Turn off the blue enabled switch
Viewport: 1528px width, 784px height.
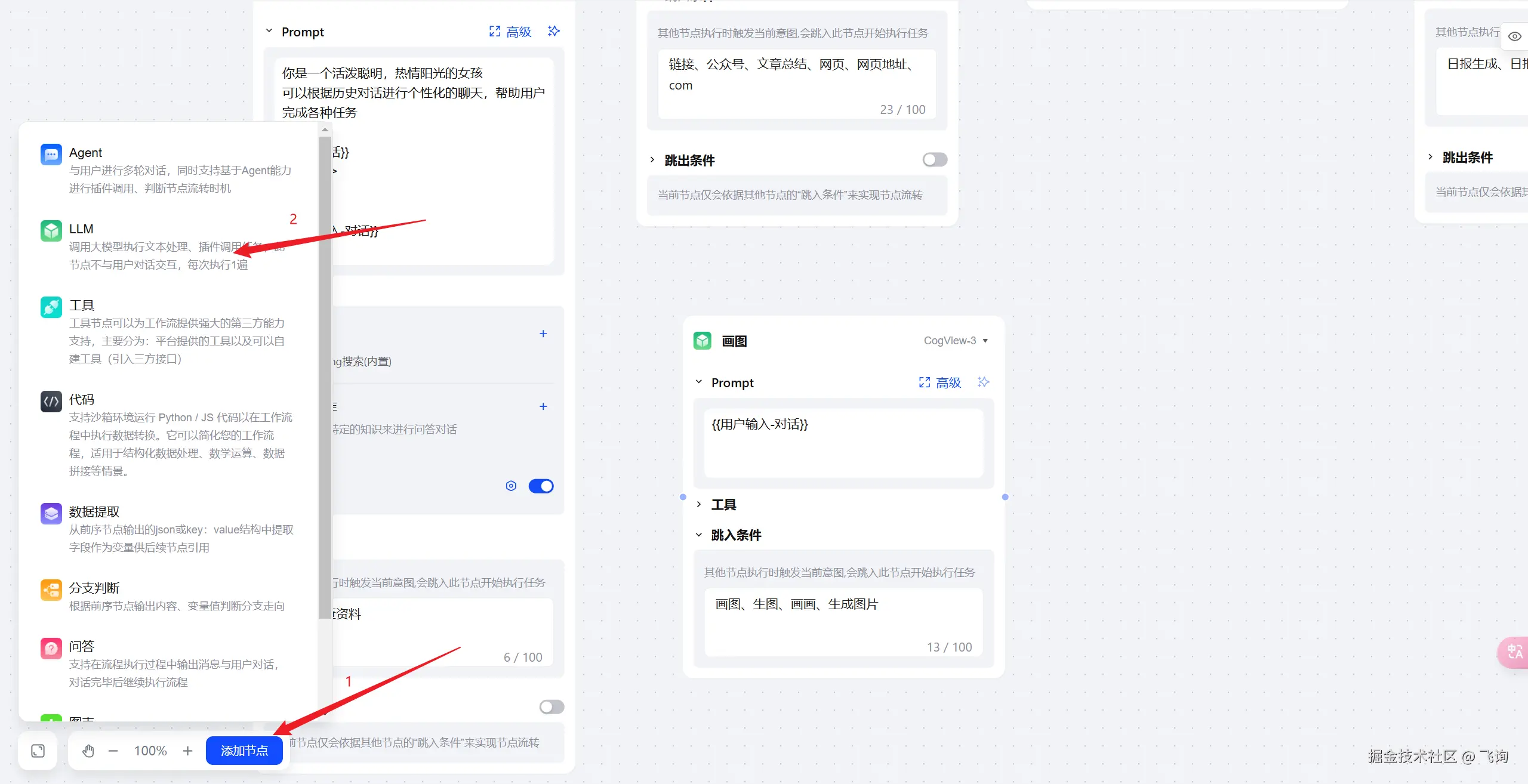pyautogui.click(x=541, y=486)
